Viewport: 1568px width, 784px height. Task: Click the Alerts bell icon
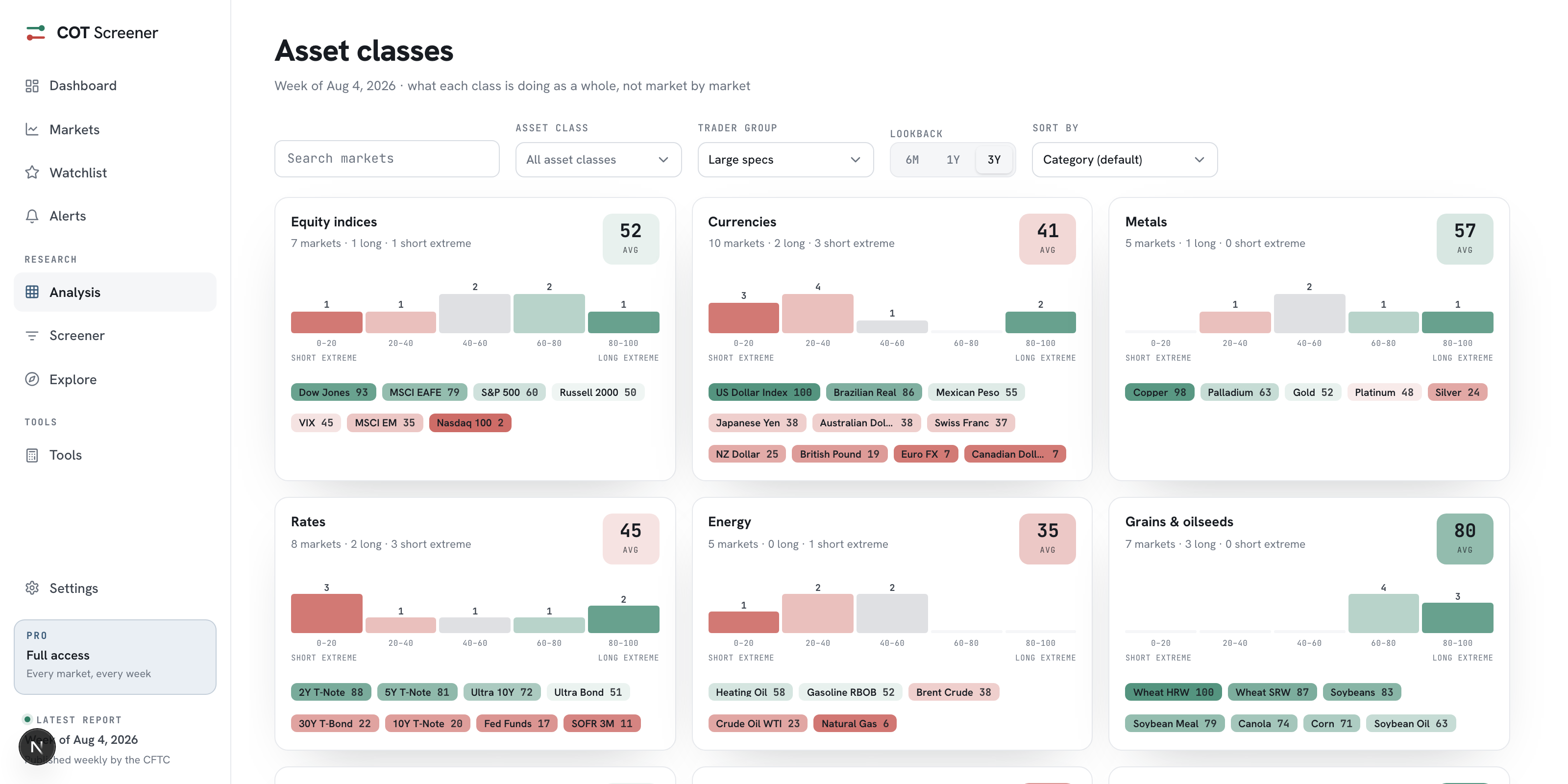(32, 216)
